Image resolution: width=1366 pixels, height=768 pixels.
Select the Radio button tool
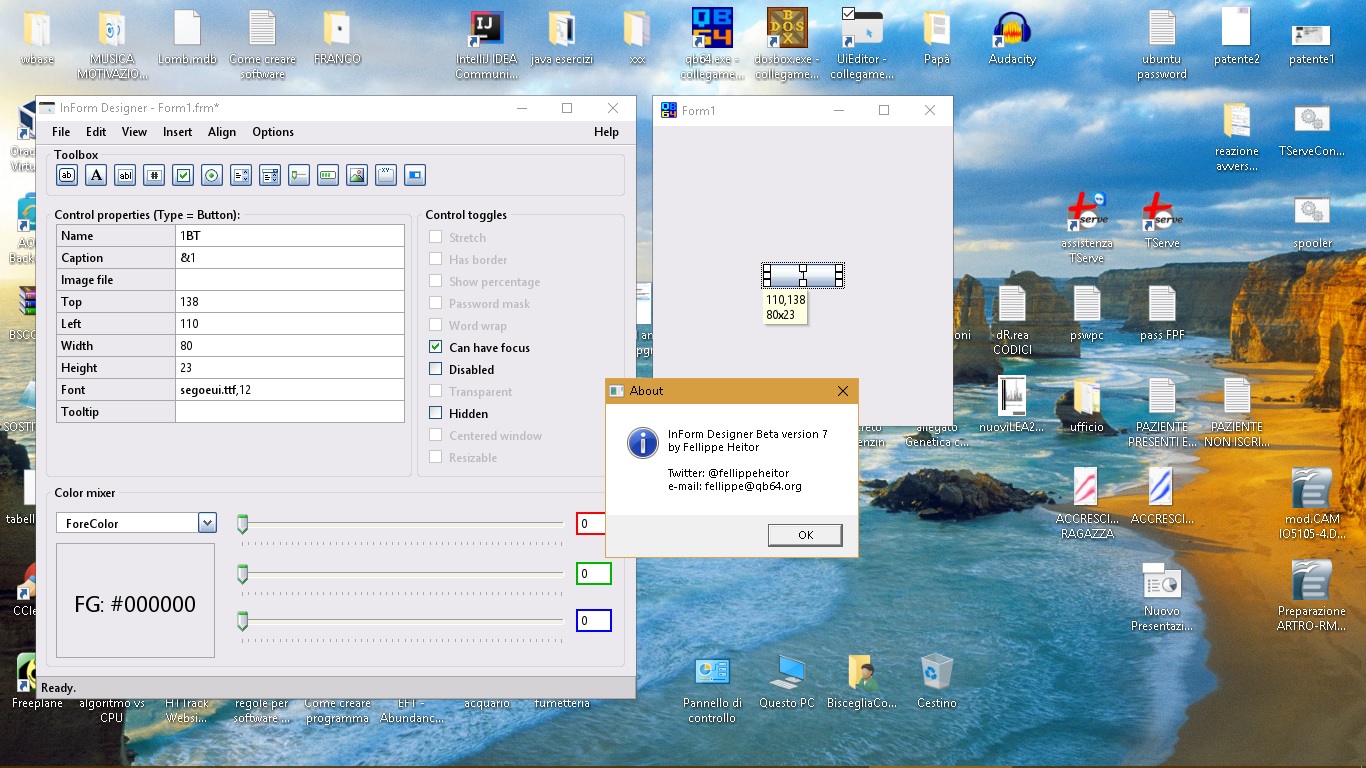tap(212, 176)
